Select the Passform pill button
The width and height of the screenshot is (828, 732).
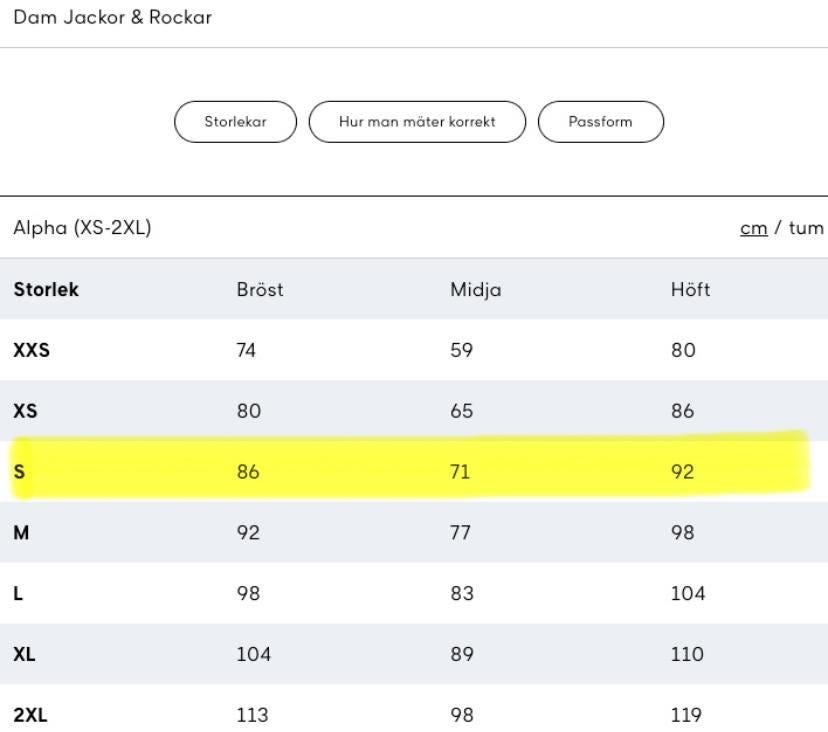coord(600,122)
